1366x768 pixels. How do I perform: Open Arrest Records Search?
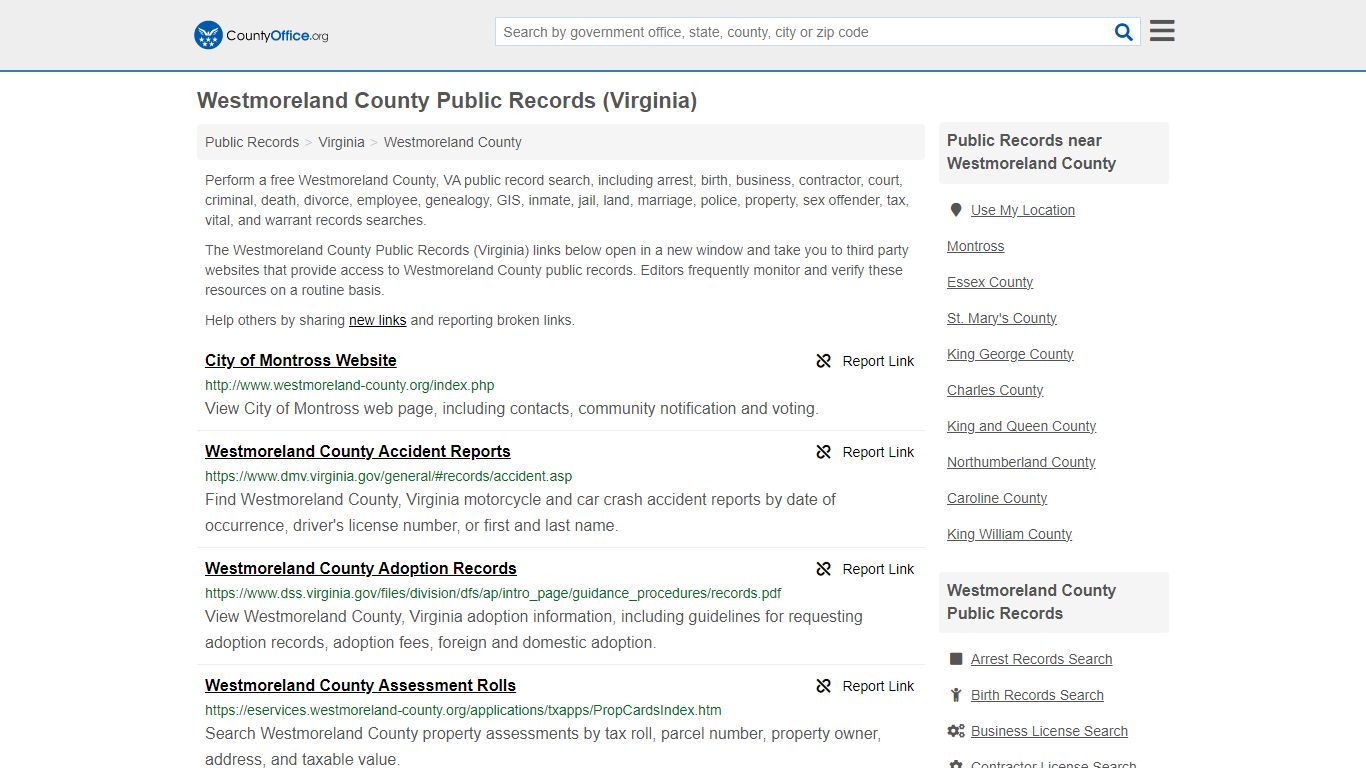pyautogui.click(x=1042, y=659)
